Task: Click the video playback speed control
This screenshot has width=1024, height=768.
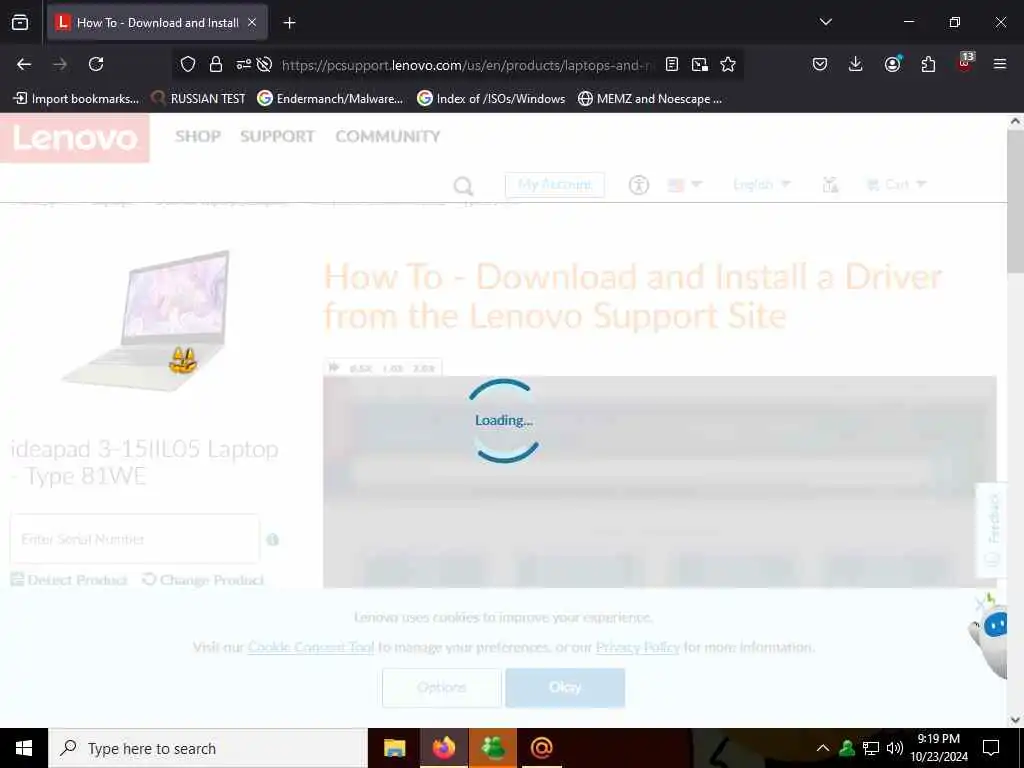Action: (x=383, y=368)
